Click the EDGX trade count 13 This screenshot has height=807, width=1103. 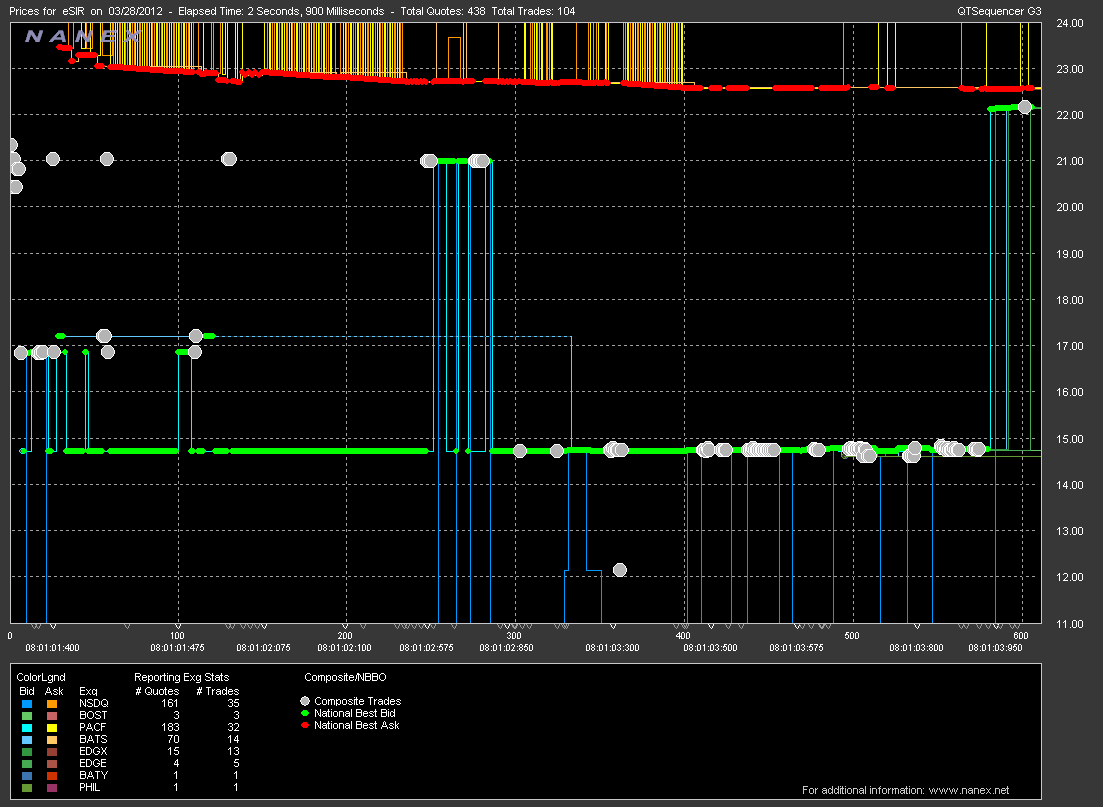(x=233, y=751)
